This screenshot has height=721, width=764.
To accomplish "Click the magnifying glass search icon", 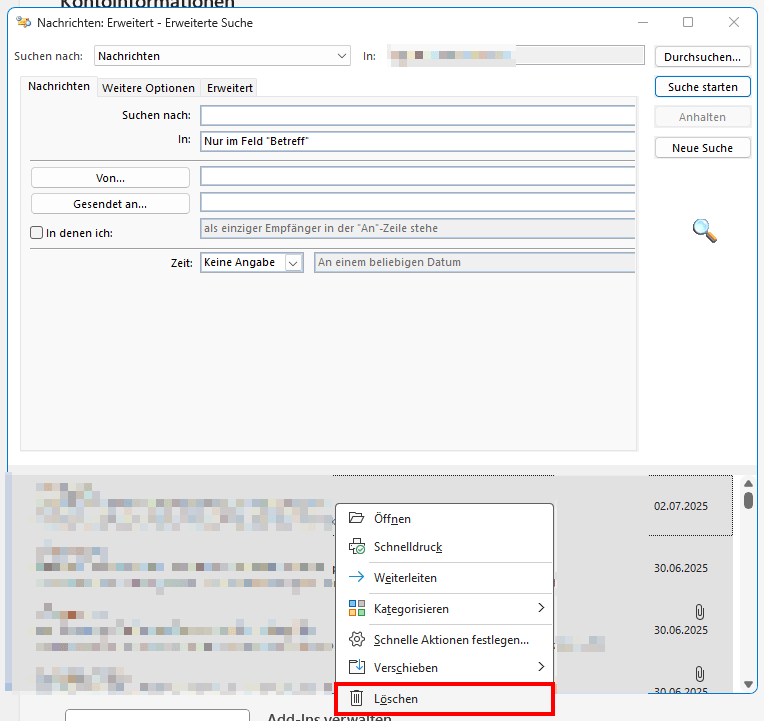I will 704,231.
